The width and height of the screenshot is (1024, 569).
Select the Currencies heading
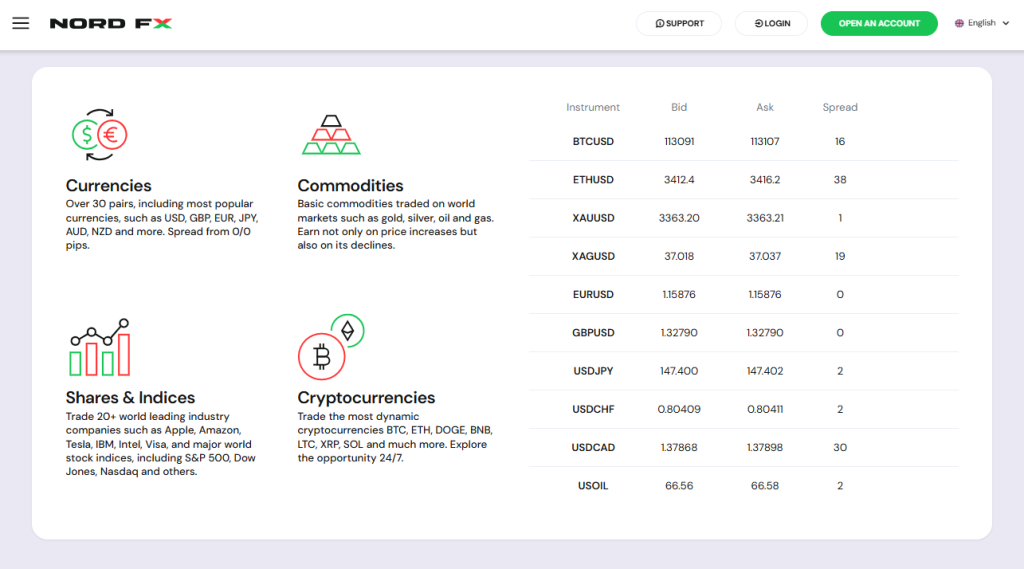pos(108,186)
